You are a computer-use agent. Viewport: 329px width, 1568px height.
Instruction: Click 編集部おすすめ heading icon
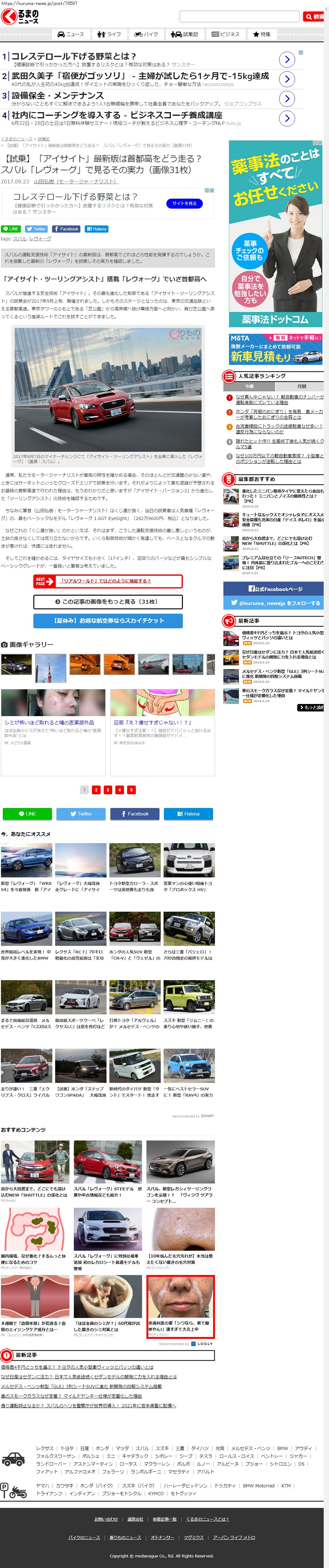pyautogui.click(x=229, y=479)
